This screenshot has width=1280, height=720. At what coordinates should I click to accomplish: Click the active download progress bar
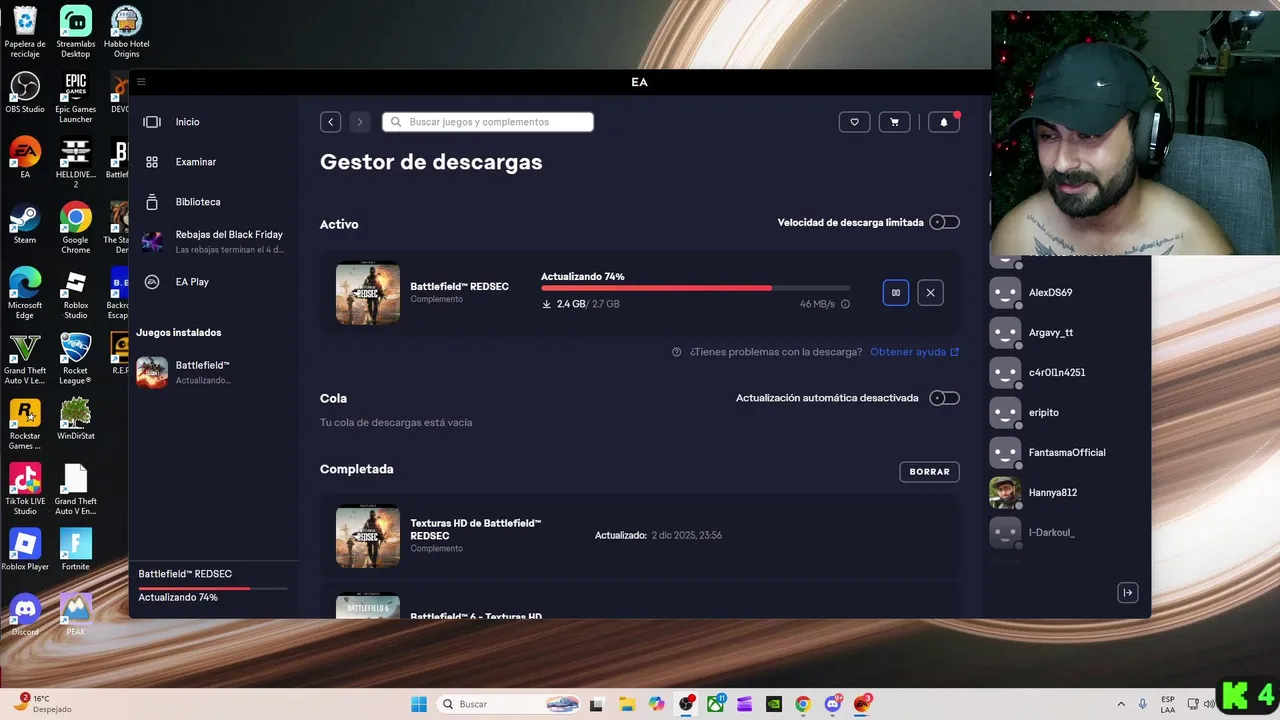point(695,288)
